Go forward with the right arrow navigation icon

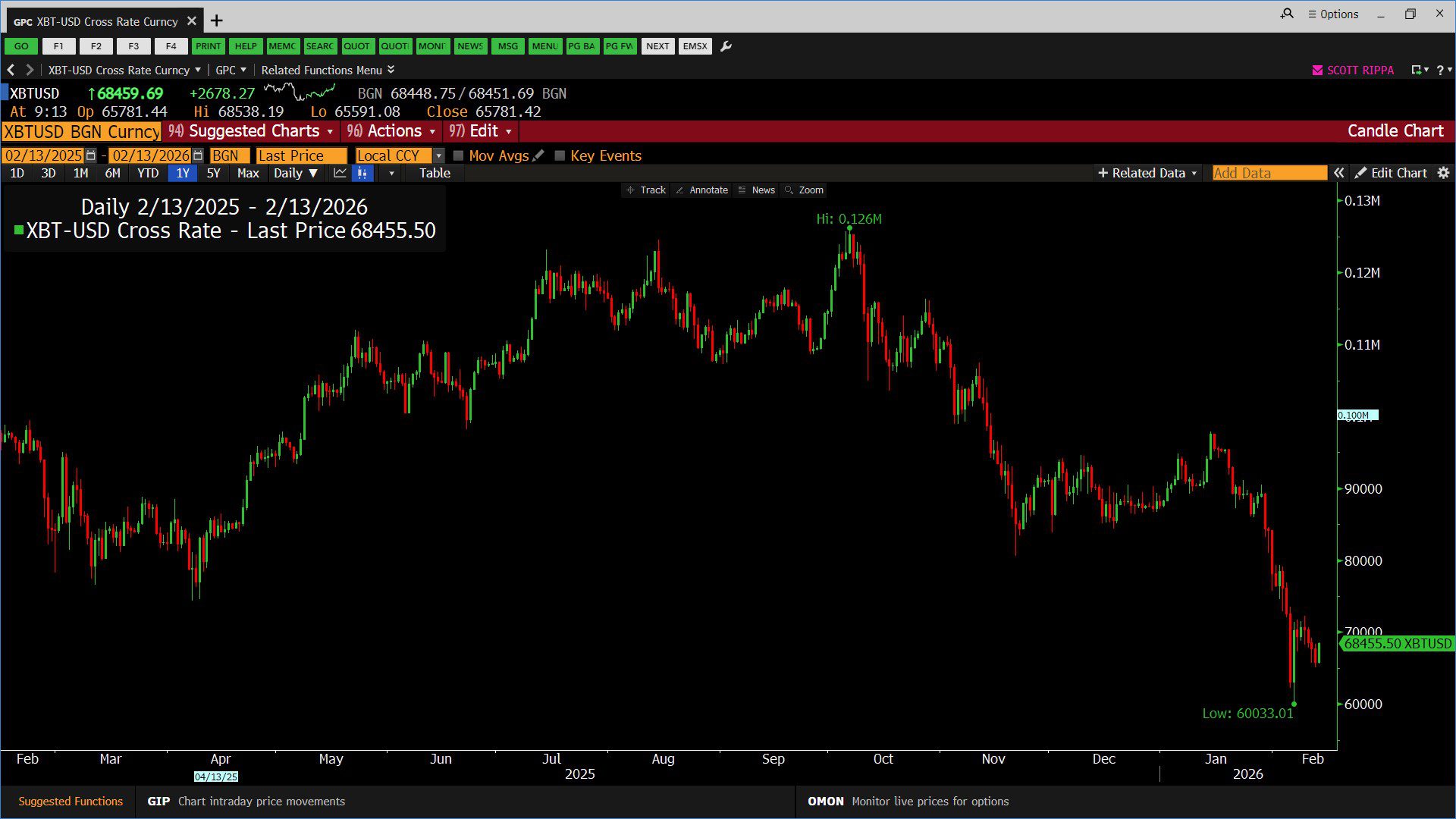click(x=30, y=70)
